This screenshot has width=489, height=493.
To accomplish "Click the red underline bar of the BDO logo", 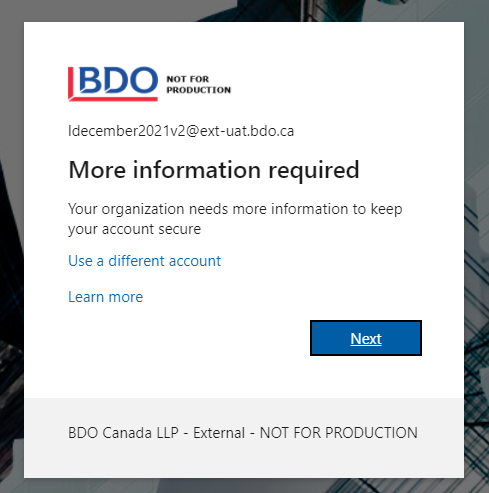I will (113, 99).
